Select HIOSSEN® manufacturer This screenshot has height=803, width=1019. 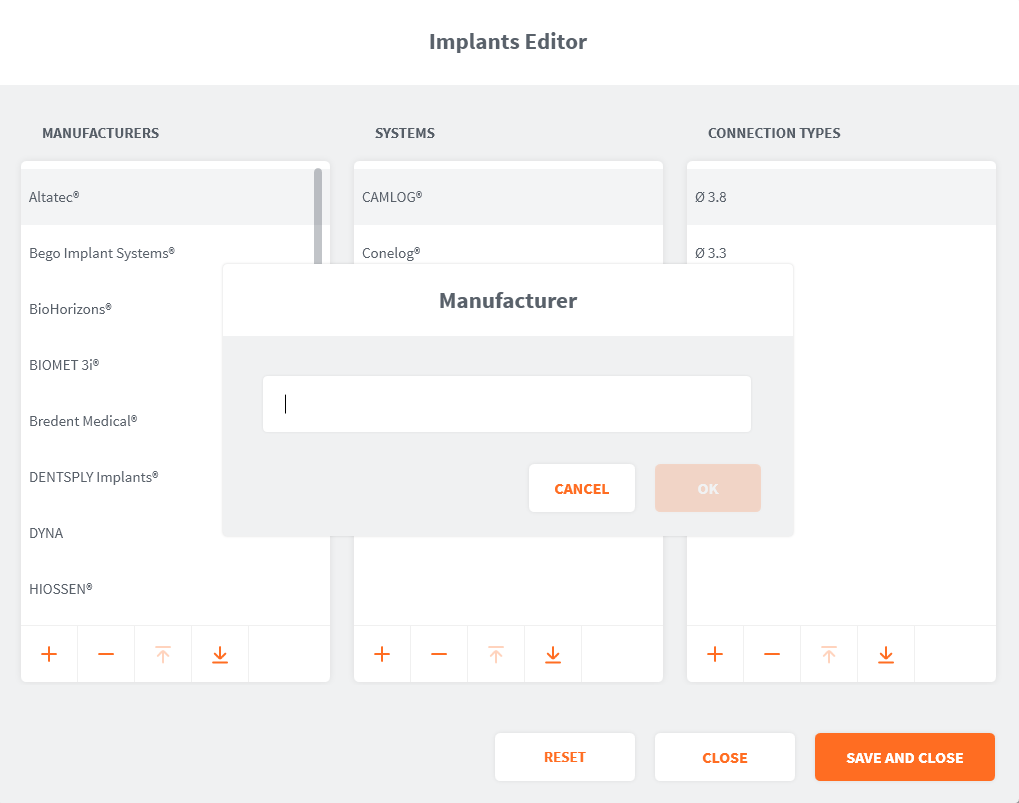[61, 589]
